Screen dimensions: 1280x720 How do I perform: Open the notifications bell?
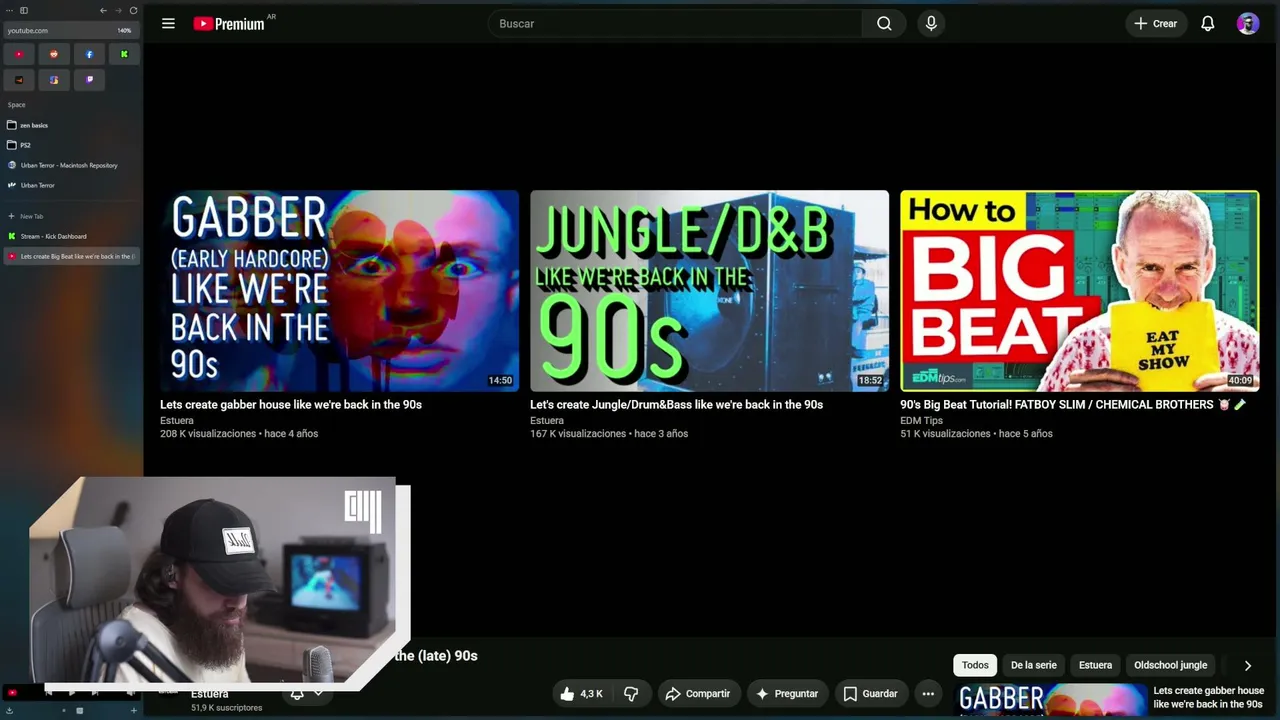[1208, 23]
